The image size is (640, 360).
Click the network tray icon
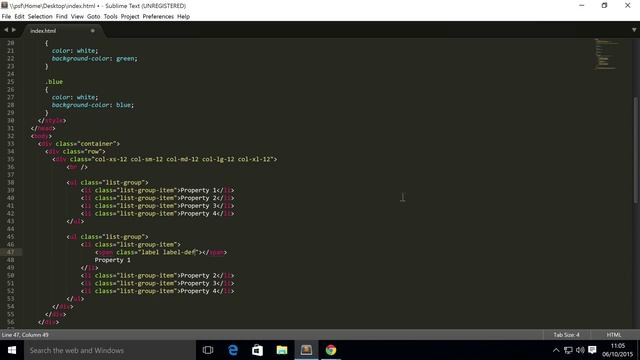568,350
